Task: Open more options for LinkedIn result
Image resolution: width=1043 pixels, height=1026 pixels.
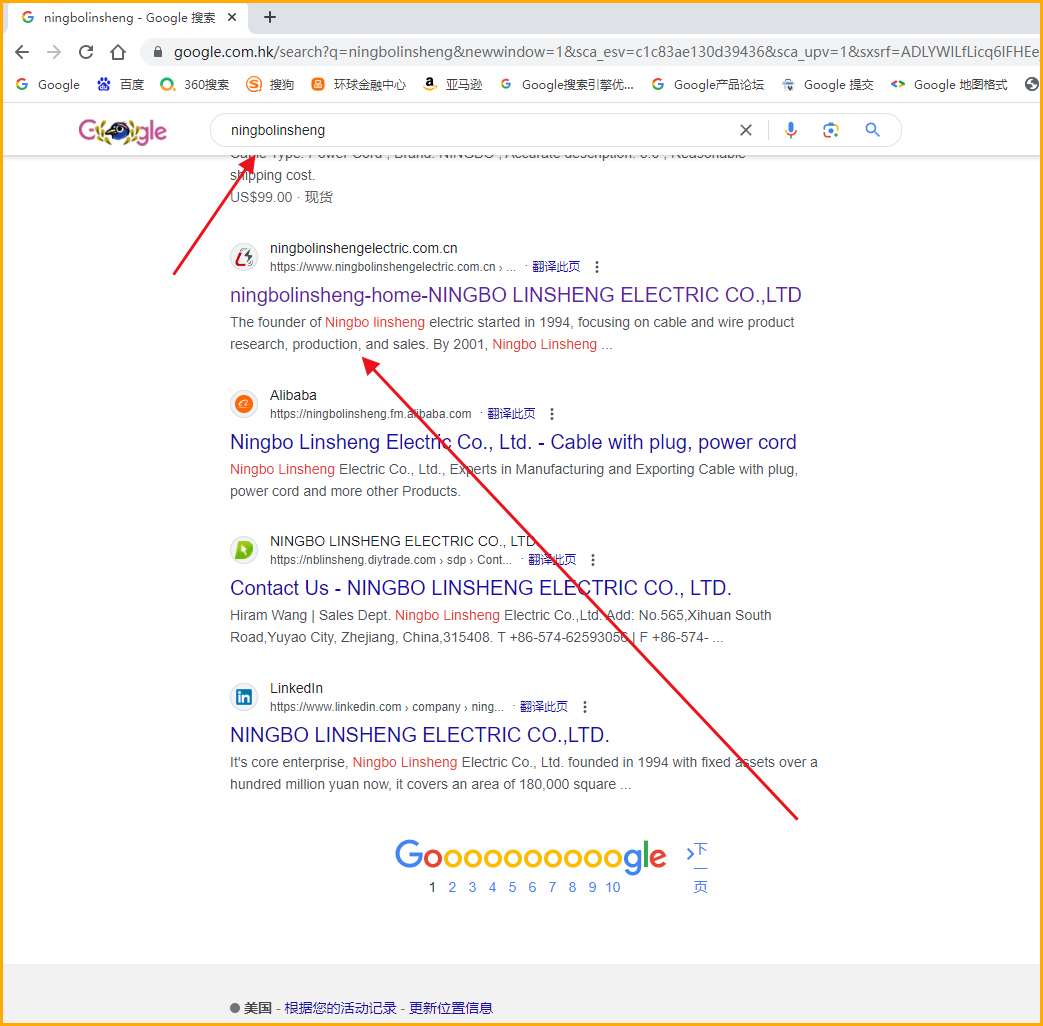Action: coord(585,707)
